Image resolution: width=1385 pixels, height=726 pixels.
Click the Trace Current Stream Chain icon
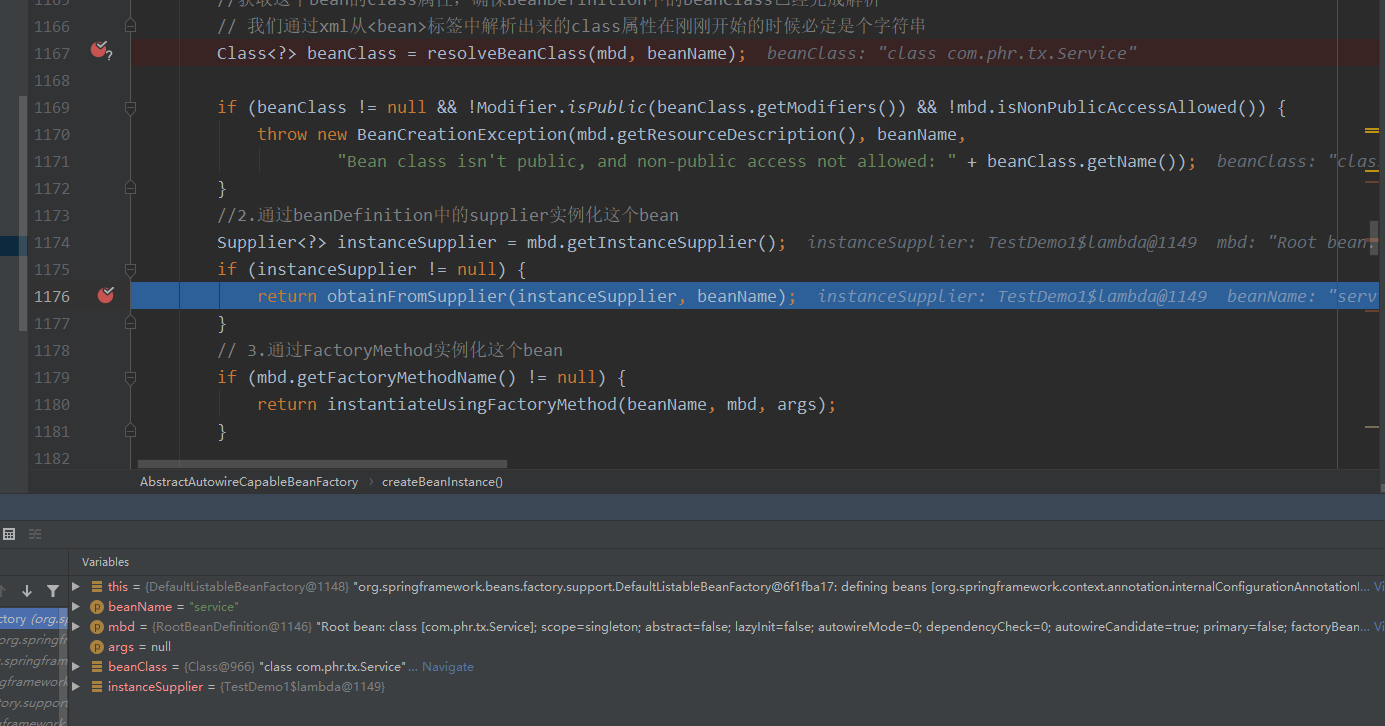click(35, 534)
